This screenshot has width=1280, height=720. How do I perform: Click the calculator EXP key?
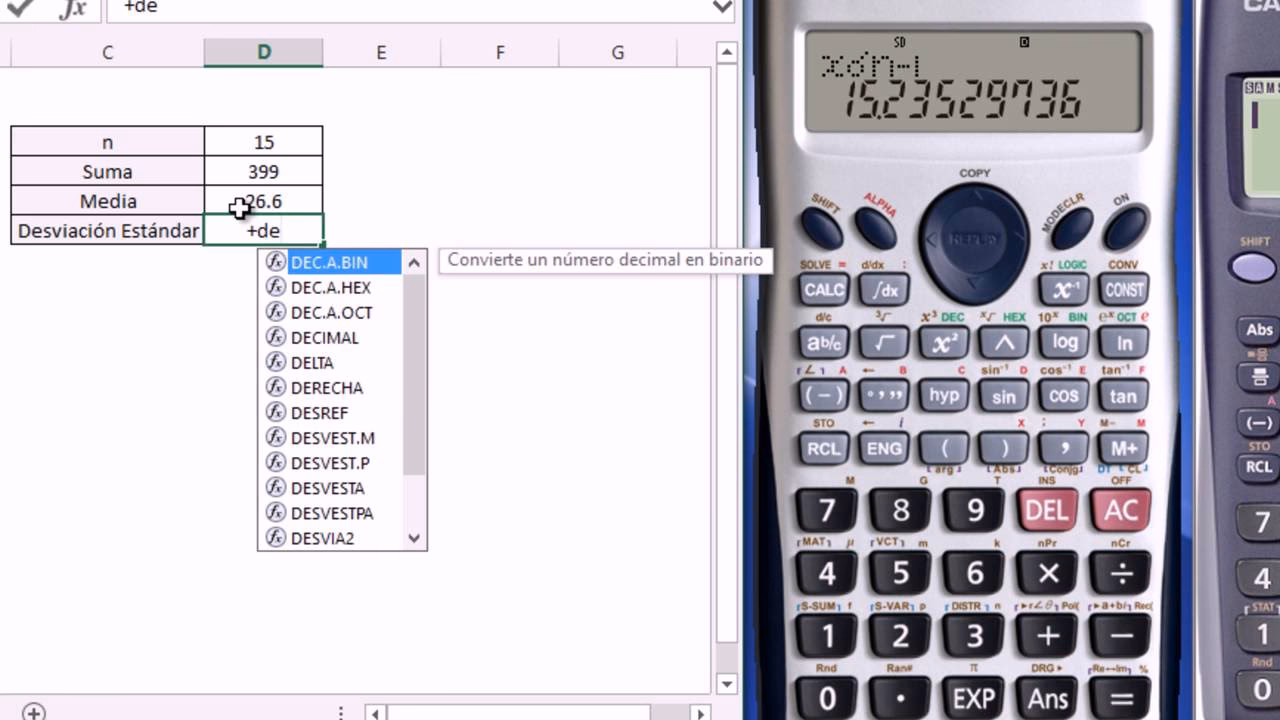tap(974, 698)
